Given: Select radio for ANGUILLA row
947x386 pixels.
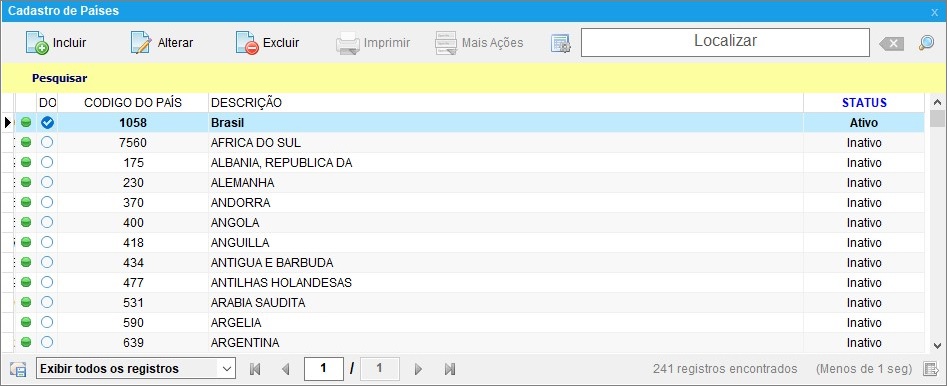Looking at the screenshot, I should click(47, 242).
